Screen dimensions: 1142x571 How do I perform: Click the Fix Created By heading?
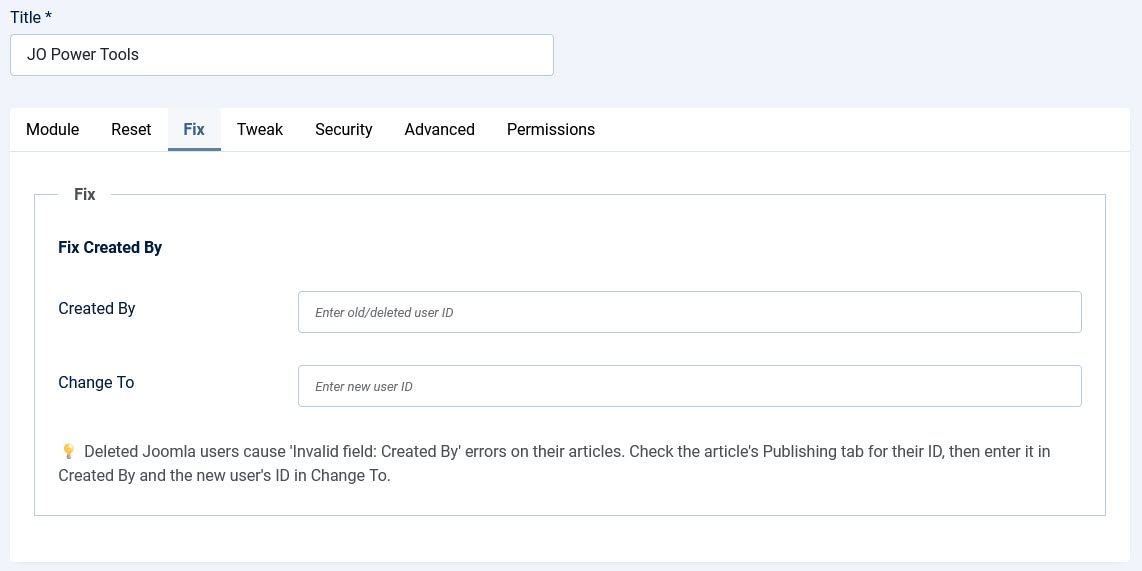coord(110,248)
